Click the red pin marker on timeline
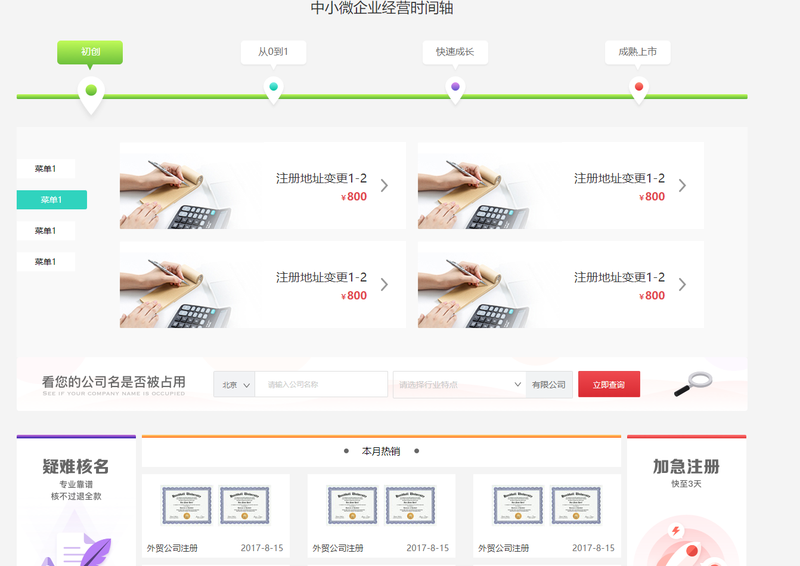The height and width of the screenshot is (566, 800). click(x=639, y=90)
